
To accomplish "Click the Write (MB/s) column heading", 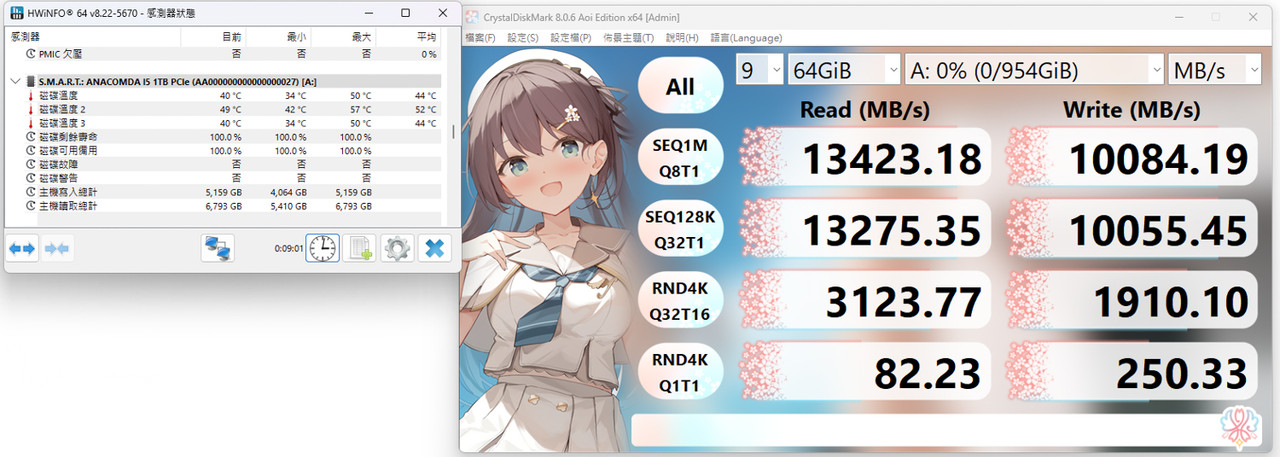I will (1132, 109).
